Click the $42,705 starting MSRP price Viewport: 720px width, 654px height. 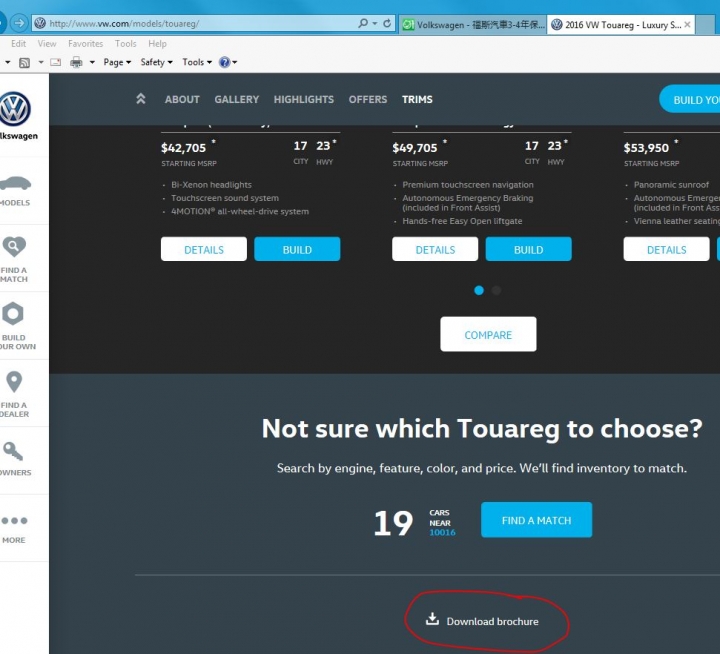coord(183,148)
